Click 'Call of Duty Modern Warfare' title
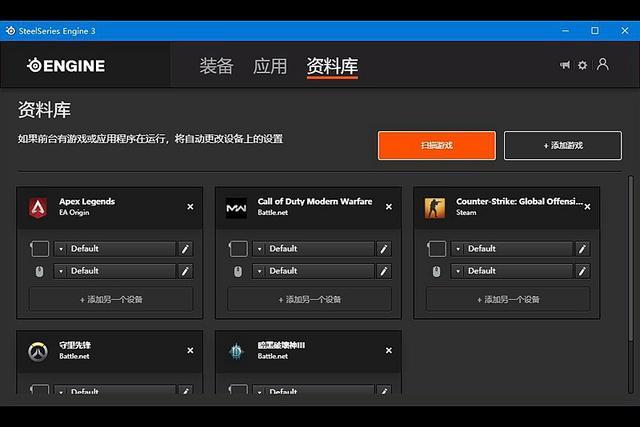This screenshot has width=640, height=427. point(315,202)
